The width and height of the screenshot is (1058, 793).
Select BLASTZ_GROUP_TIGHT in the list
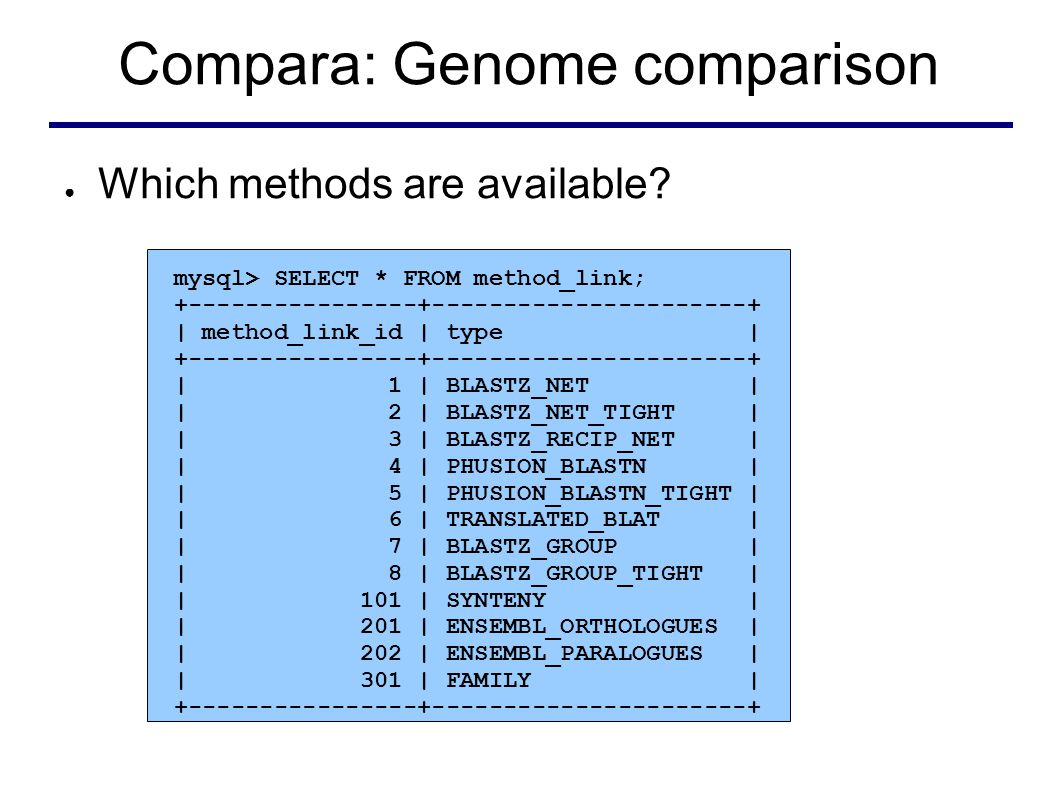click(x=574, y=574)
